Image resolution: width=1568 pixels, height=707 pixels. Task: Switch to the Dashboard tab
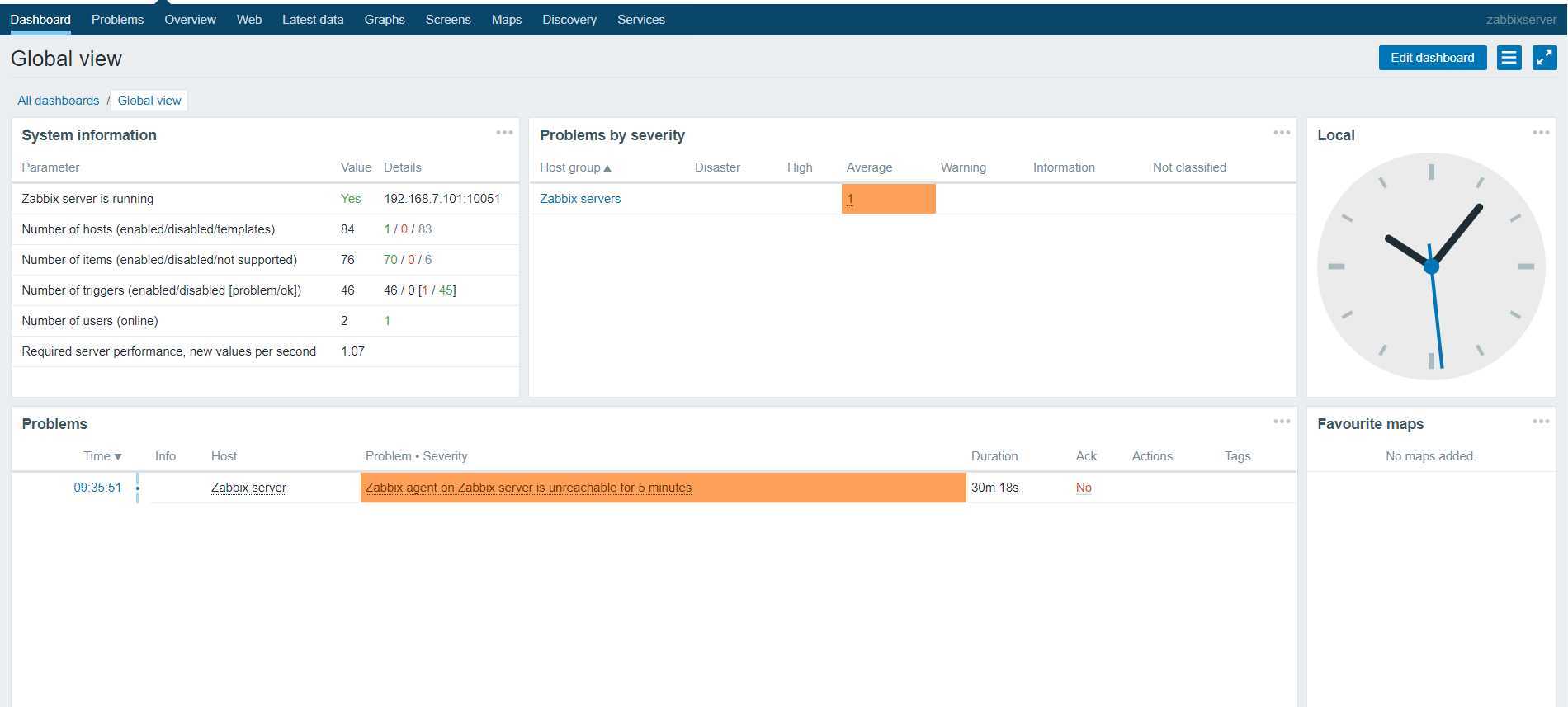pos(40,20)
